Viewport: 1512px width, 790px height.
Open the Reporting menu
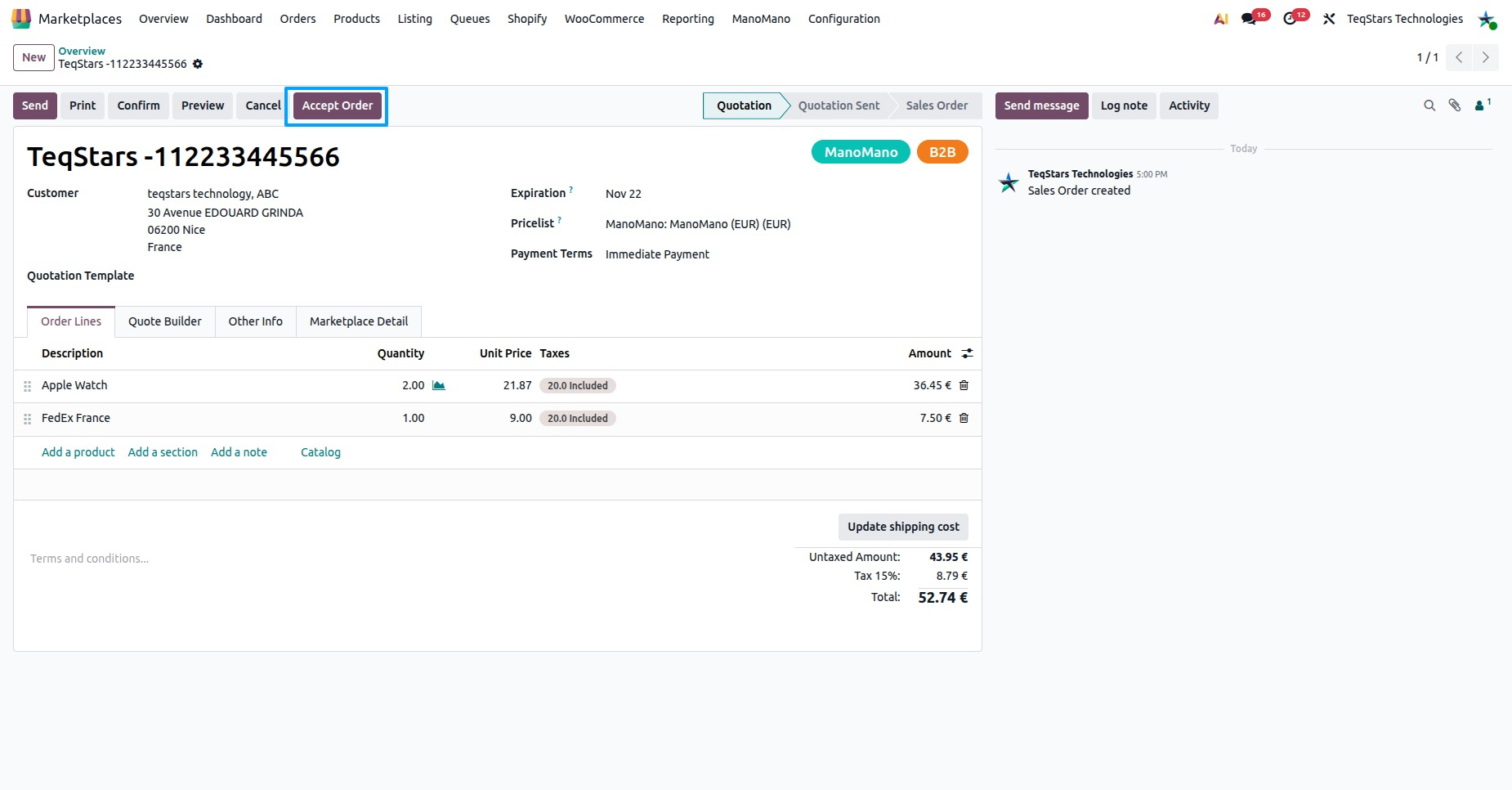(x=688, y=19)
